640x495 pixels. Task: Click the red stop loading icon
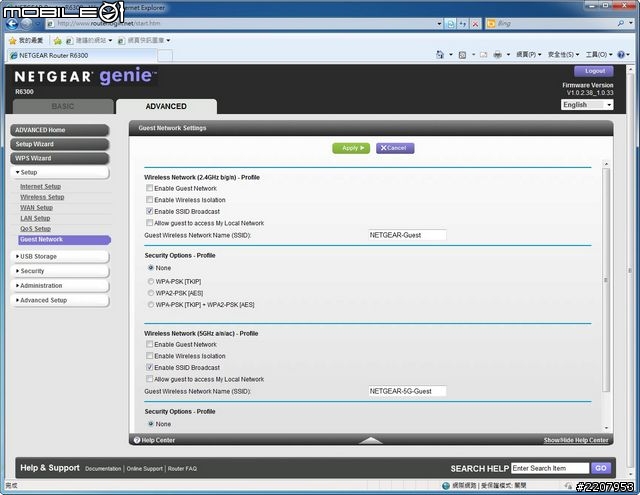click(475, 24)
